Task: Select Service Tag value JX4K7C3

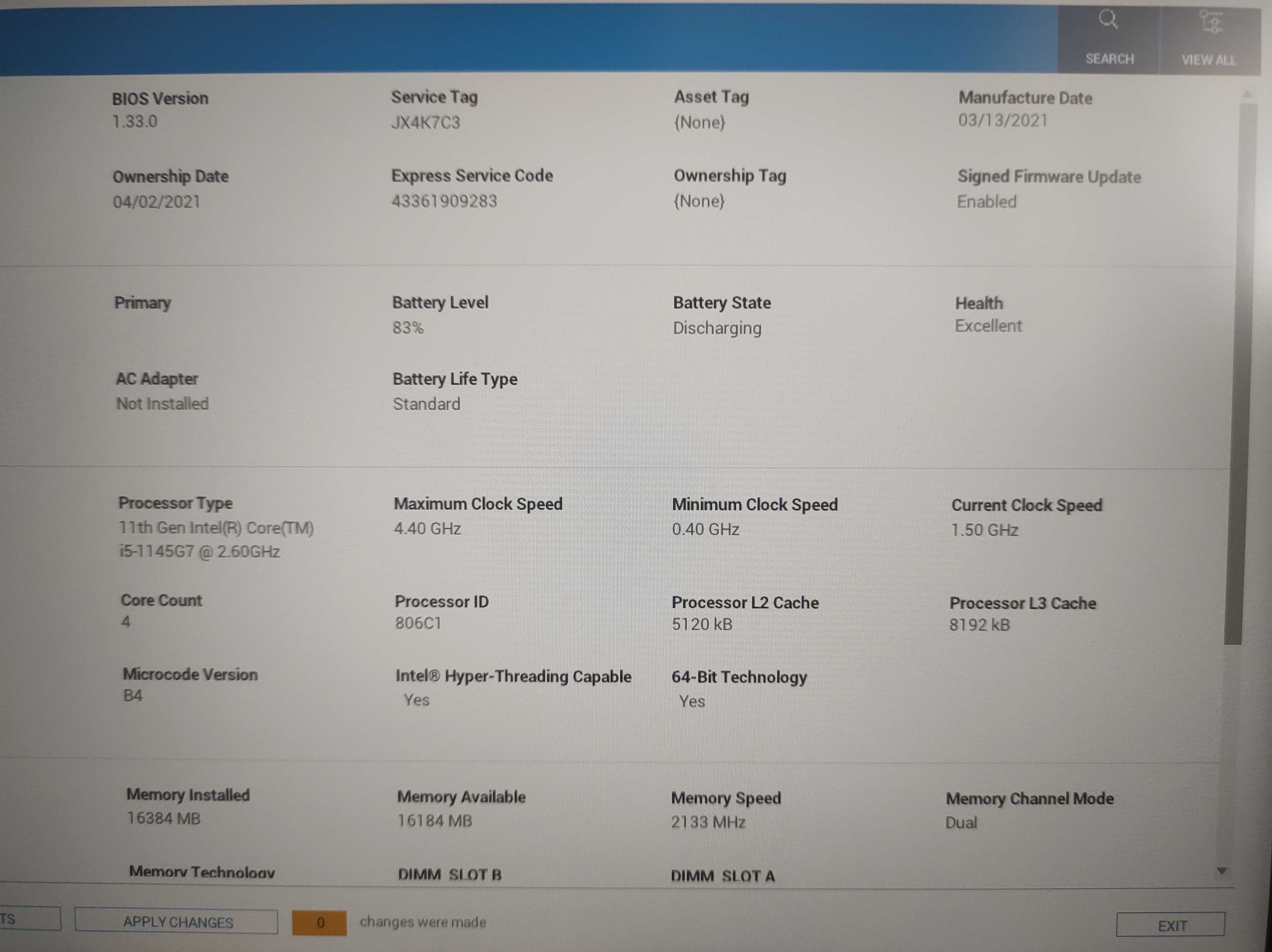Action: (425, 123)
